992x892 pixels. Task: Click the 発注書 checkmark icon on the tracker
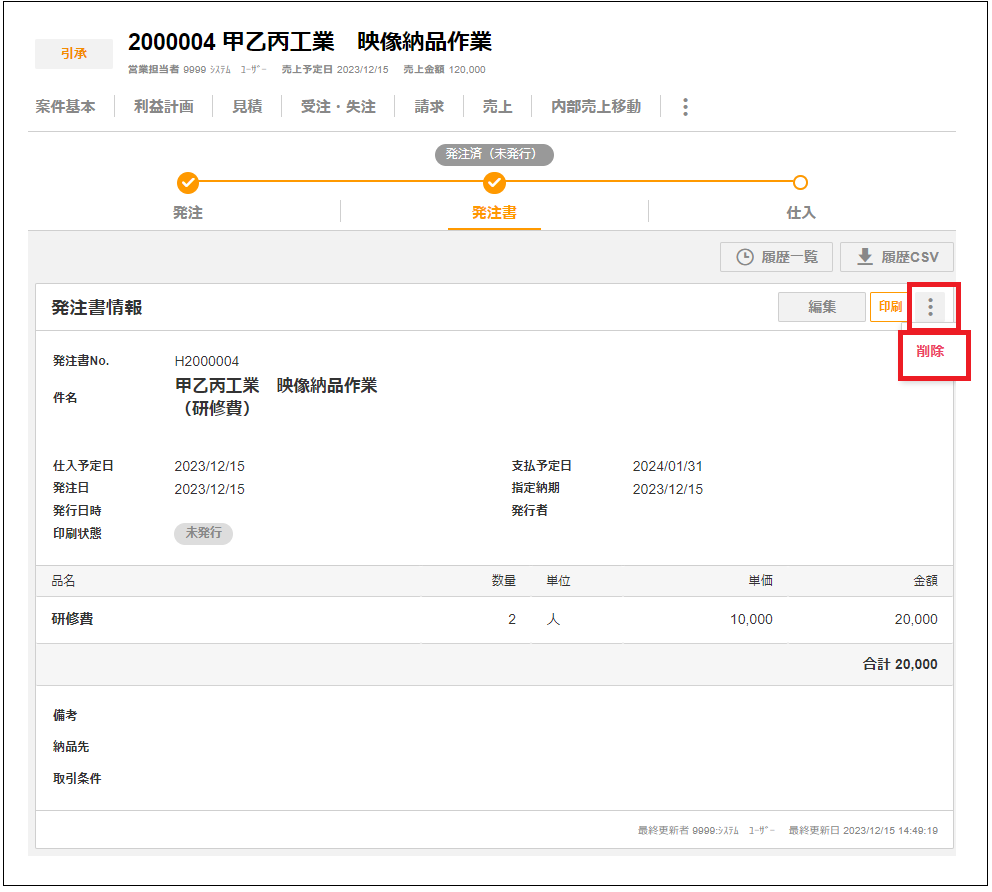tap(494, 184)
